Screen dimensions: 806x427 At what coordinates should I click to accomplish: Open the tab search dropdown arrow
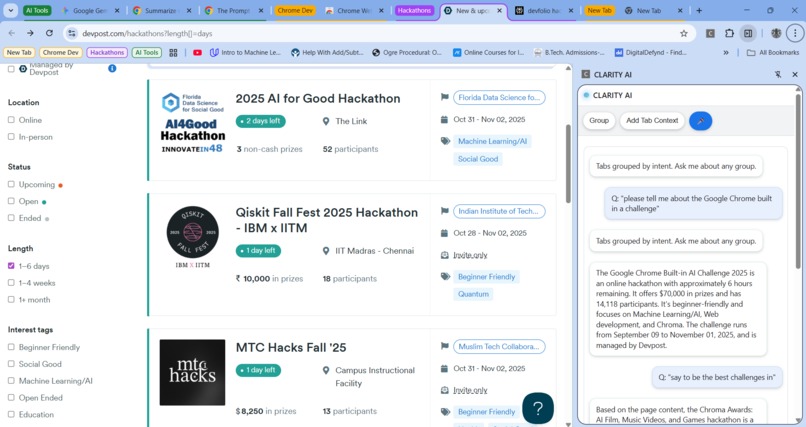(10, 10)
